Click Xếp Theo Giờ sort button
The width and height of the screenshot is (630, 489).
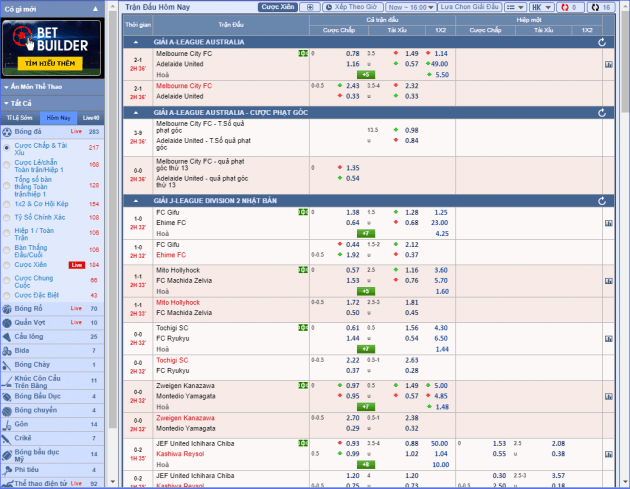(x=353, y=7)
